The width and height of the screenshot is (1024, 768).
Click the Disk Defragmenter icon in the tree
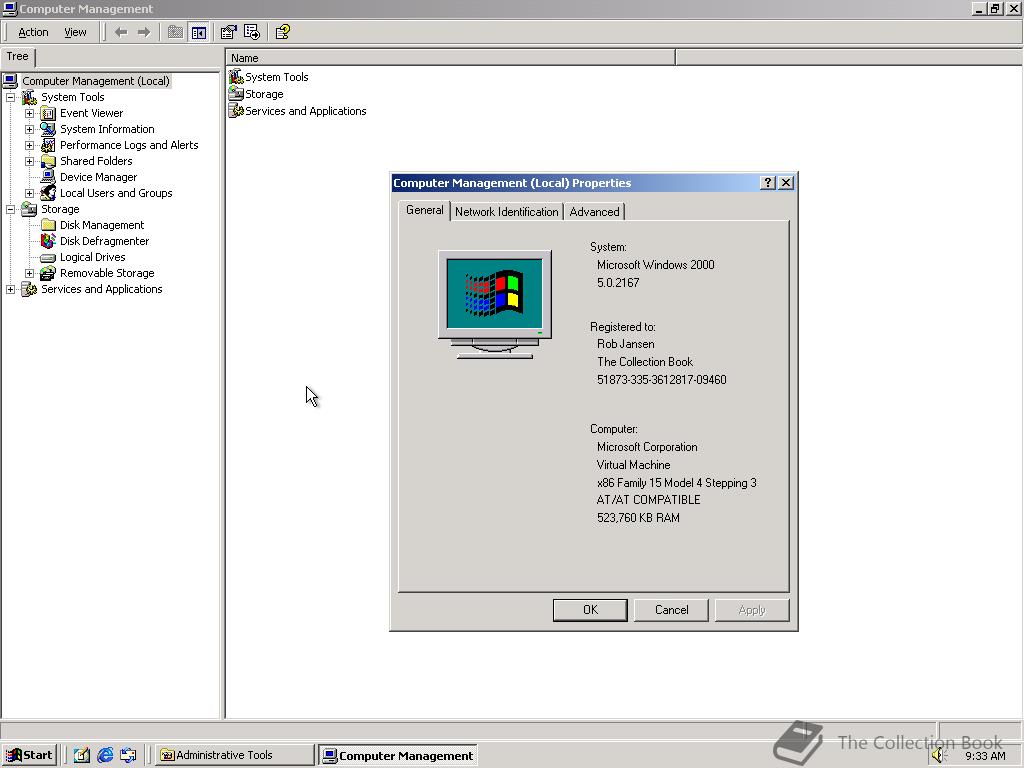point(48,241)
